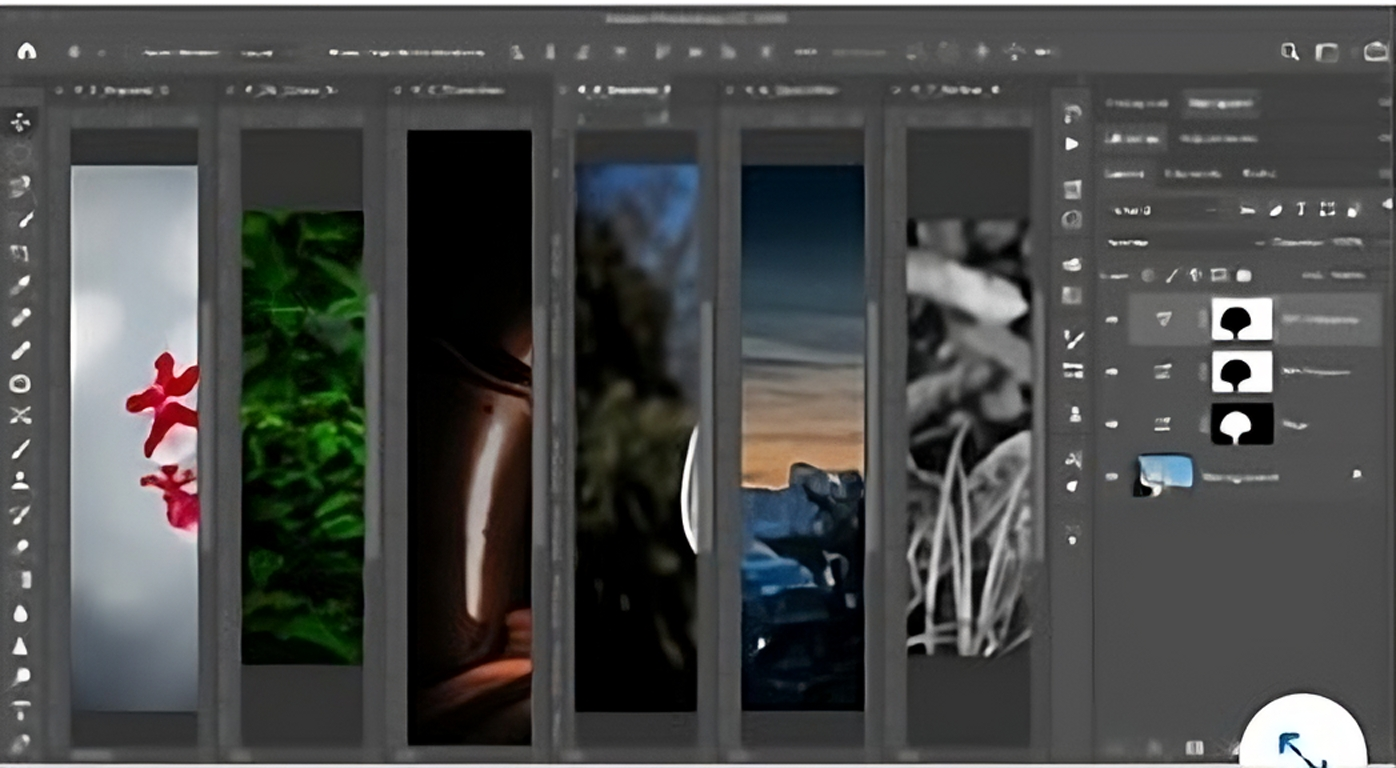This screenshot has height=768, width=1396.
Task: Select the black-background layer mask thumbnail
Action: tap(1242, 424)
